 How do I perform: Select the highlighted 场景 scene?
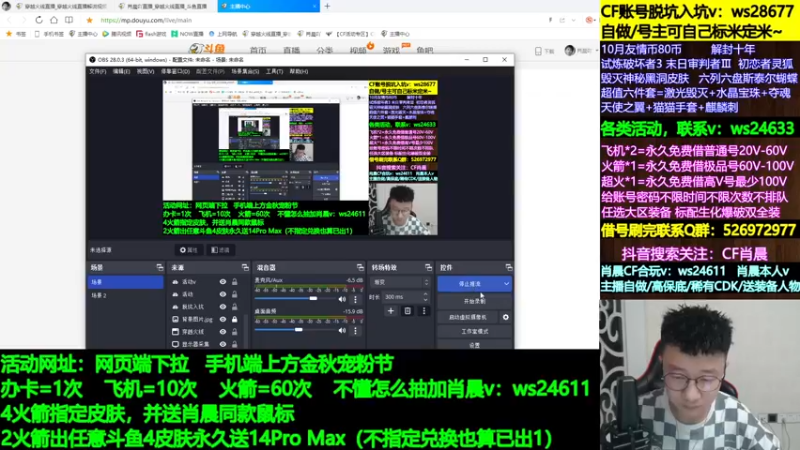coord(126,282)
